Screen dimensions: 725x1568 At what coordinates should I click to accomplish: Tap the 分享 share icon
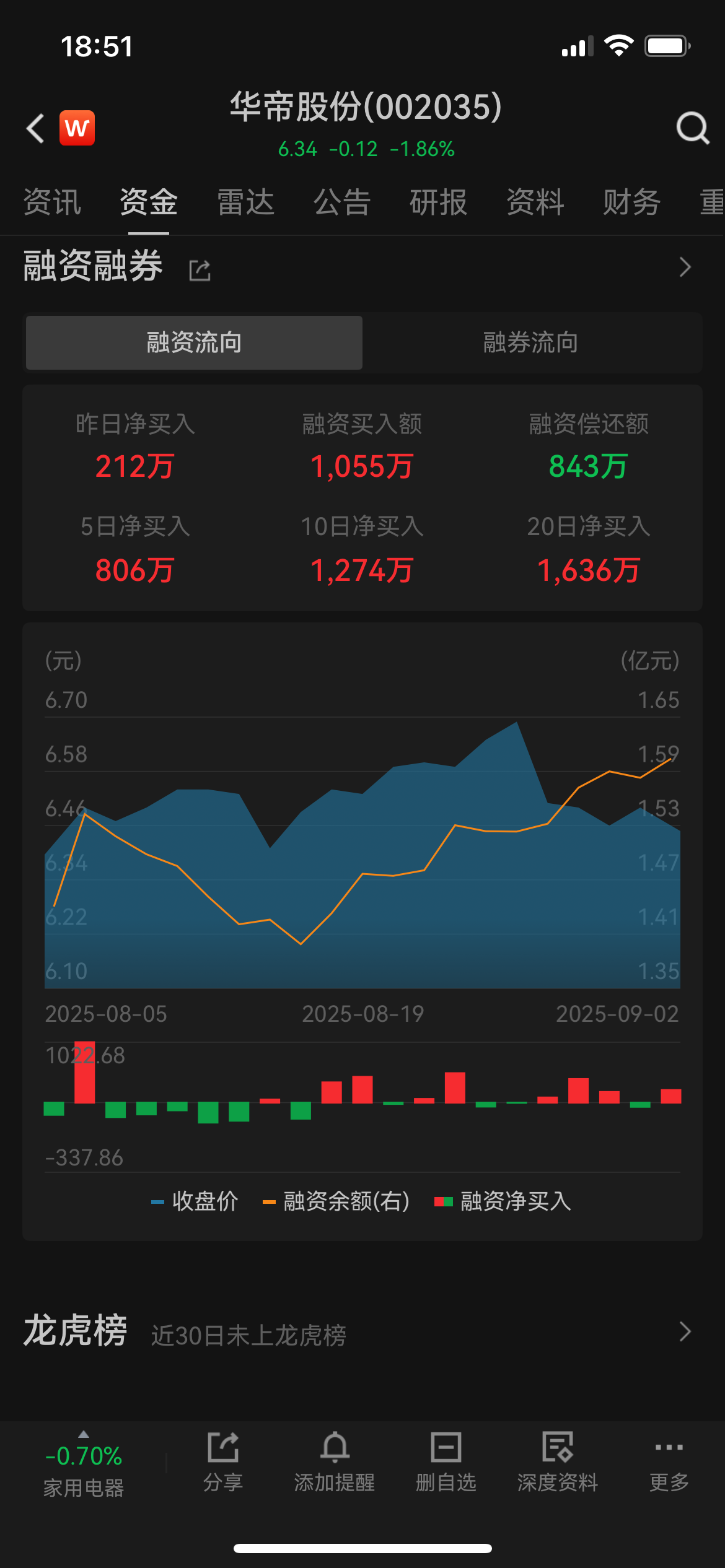(223, 1447)
